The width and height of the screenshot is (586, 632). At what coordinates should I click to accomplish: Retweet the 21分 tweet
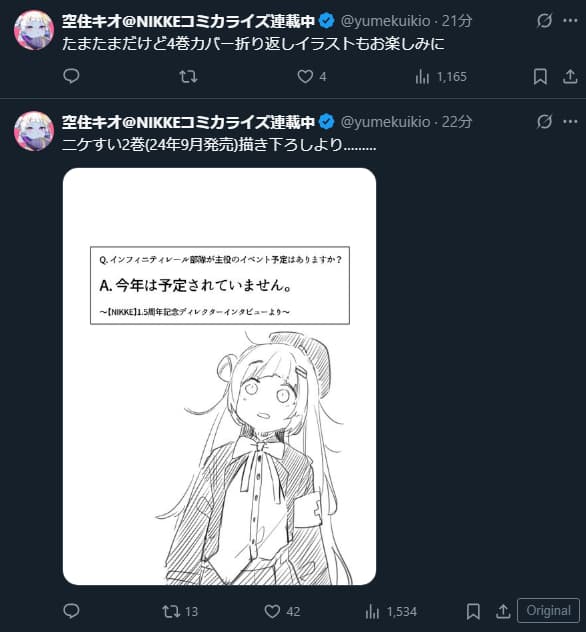188,76
